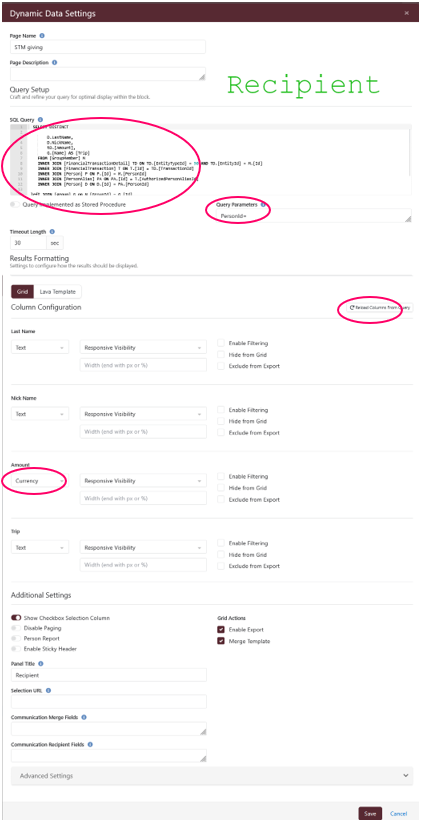Uncheck the Merge Template checkbox
The height and width of the screenshot is (820, 423).
pos(222,641)
